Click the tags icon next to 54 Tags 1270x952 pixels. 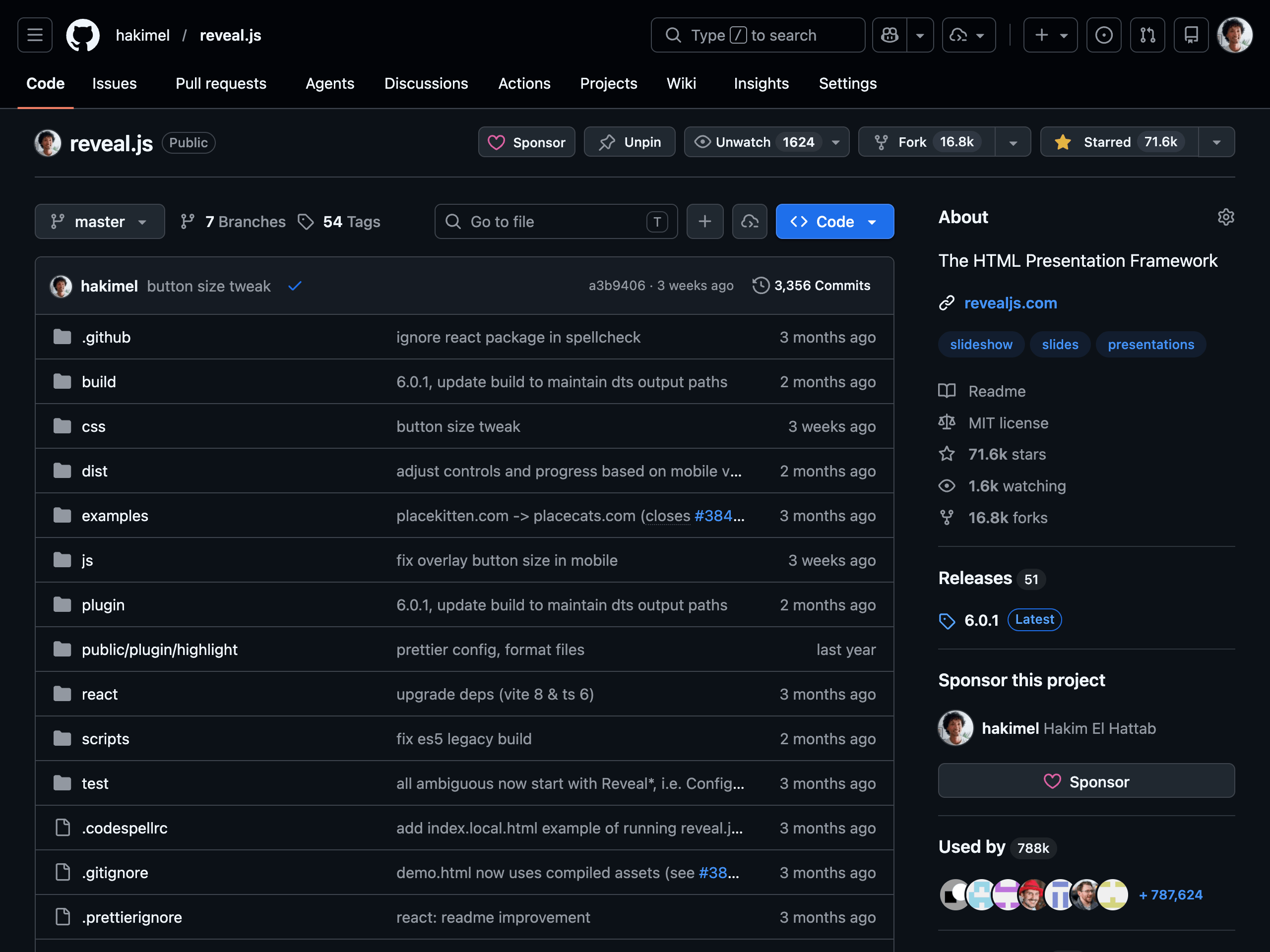click(306, 222)
